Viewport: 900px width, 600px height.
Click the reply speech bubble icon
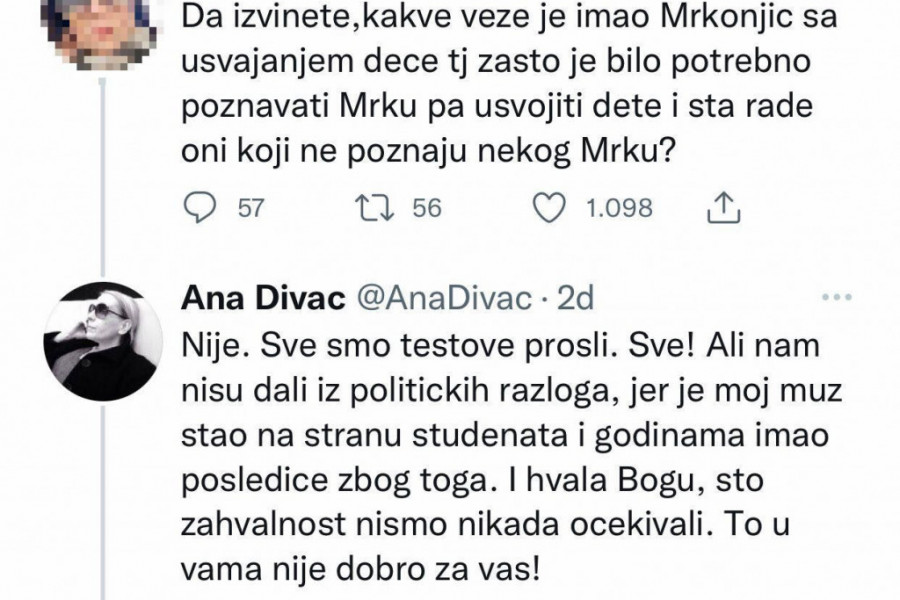tap(202, 208)
